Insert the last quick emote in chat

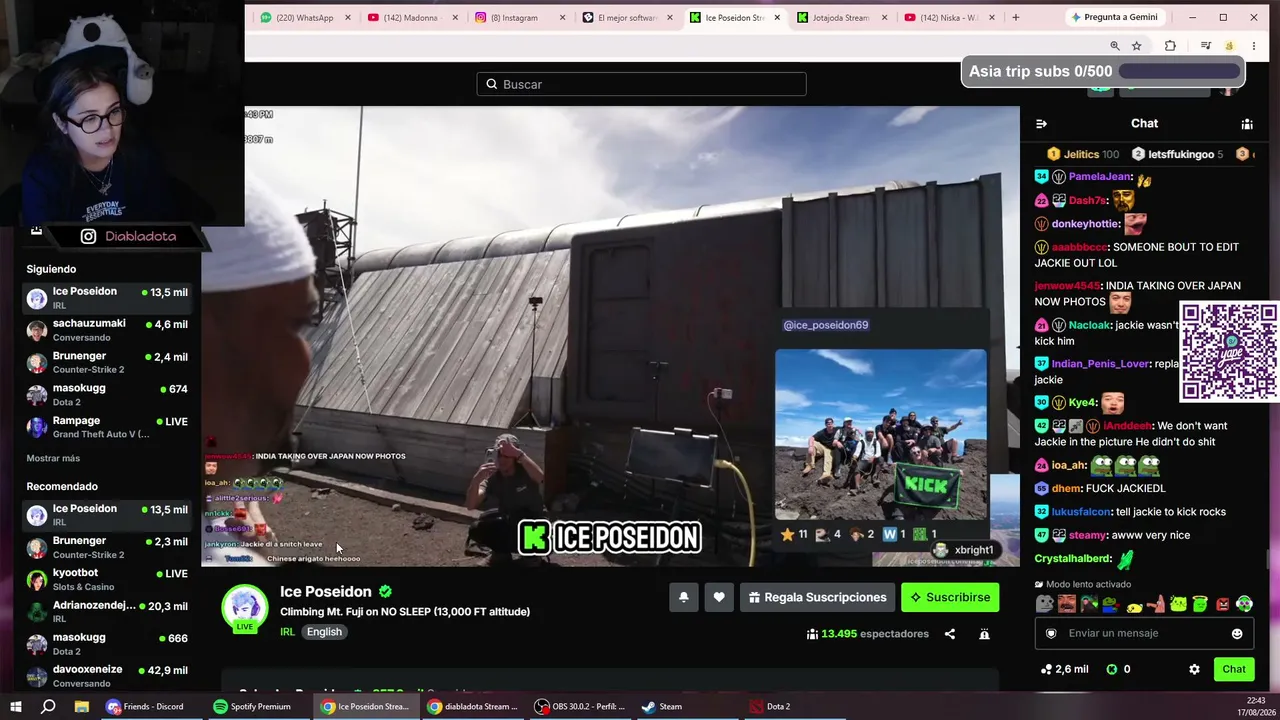pos(1244,604)
